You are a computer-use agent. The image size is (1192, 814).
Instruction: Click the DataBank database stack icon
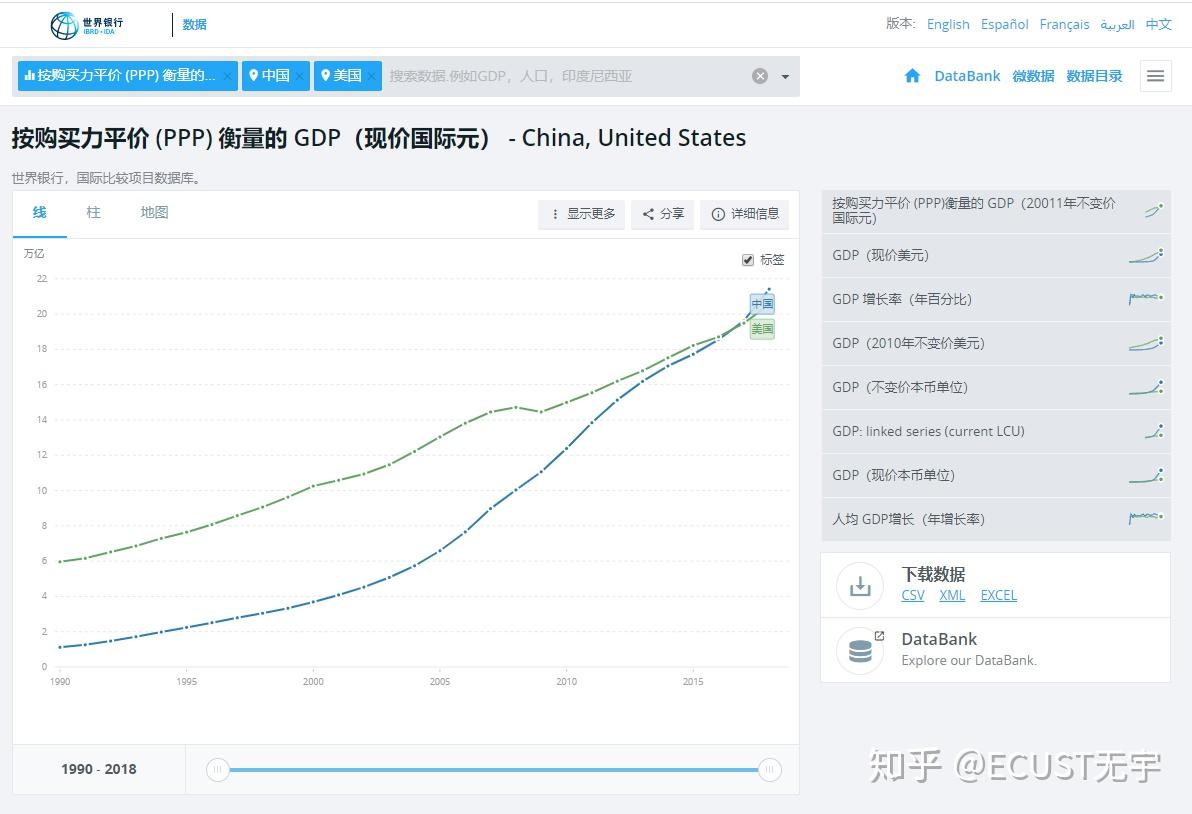(860, 651)
